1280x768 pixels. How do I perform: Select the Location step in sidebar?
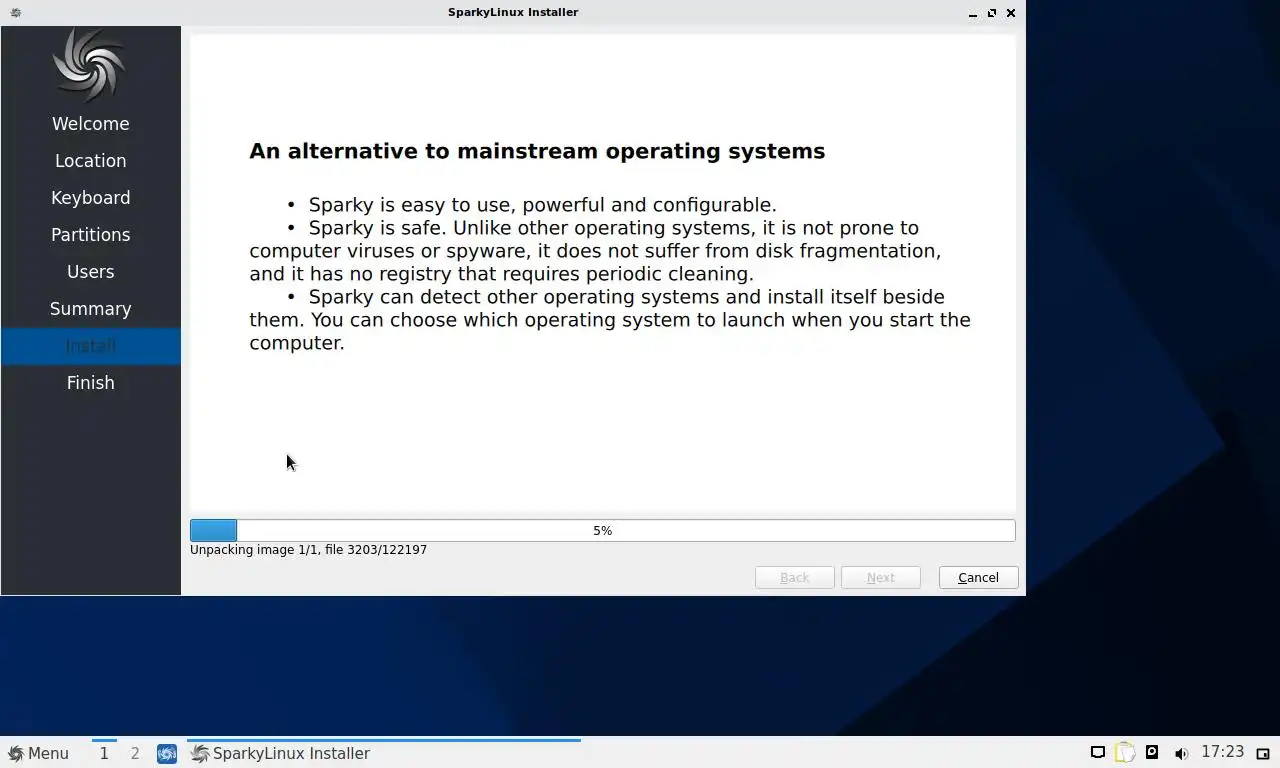coord(90,161)
